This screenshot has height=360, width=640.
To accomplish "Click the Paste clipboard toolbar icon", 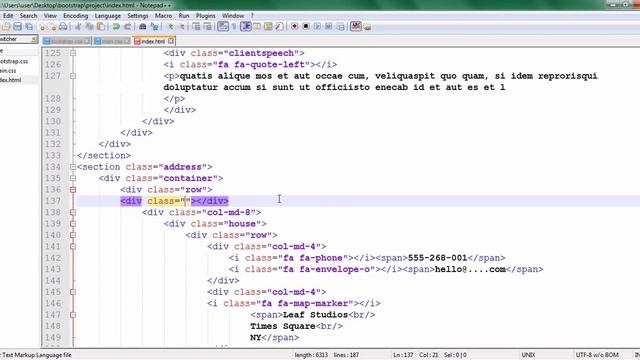I will click(100, 27).
